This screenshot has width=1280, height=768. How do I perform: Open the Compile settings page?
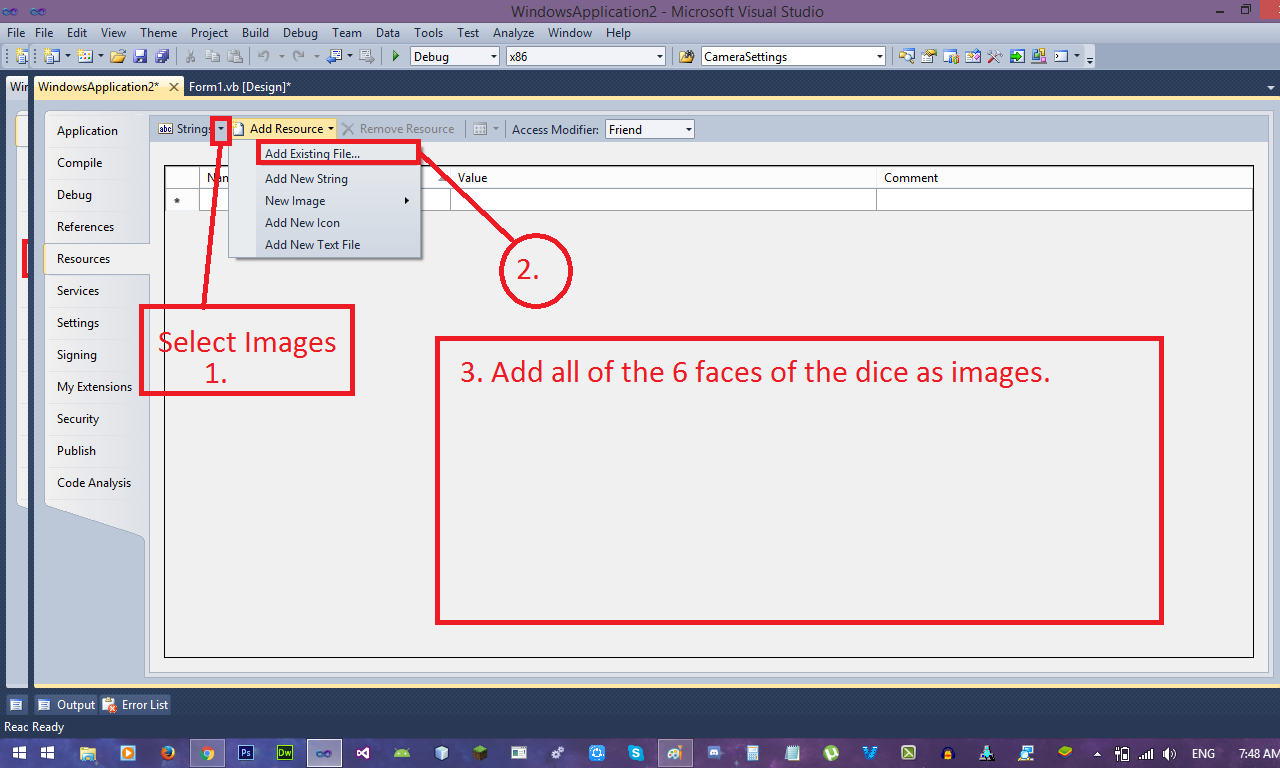pyautogui.click(x=79, y=163)
